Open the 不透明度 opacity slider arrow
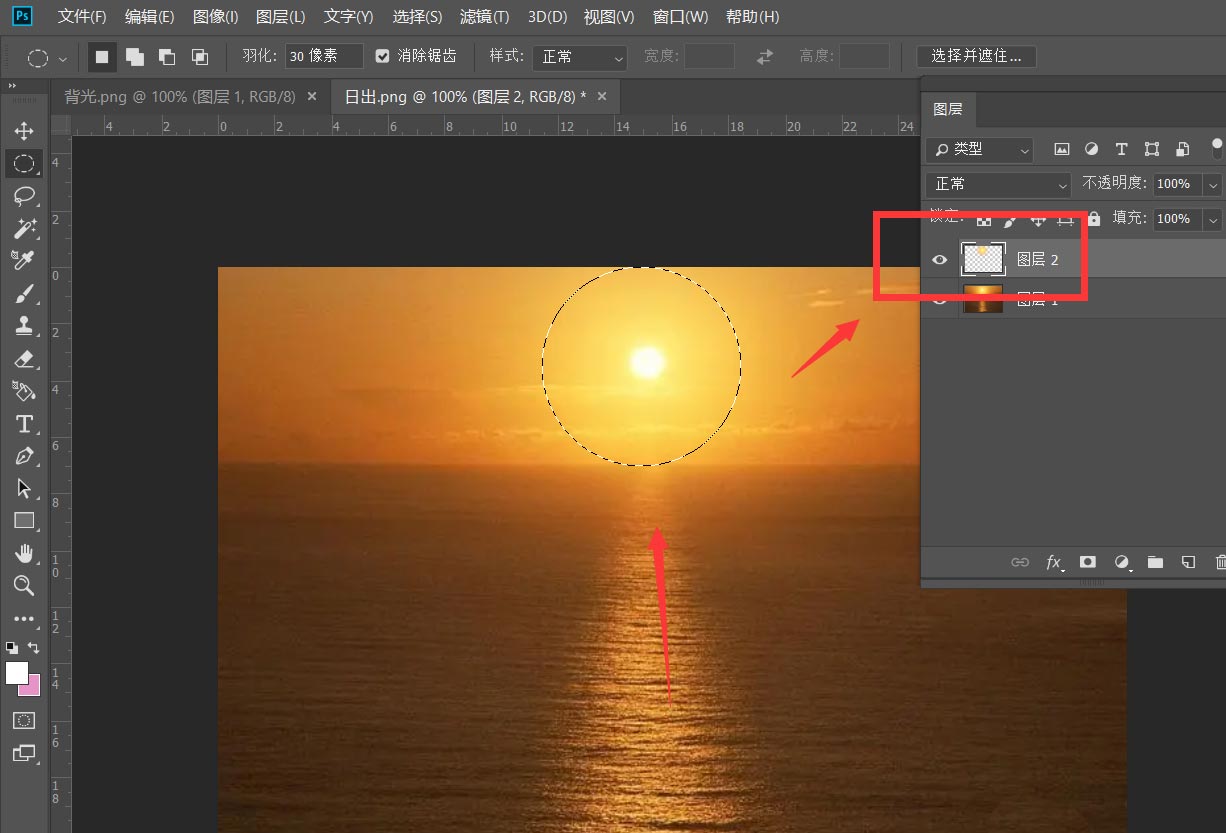 [x=1213, y=184]
